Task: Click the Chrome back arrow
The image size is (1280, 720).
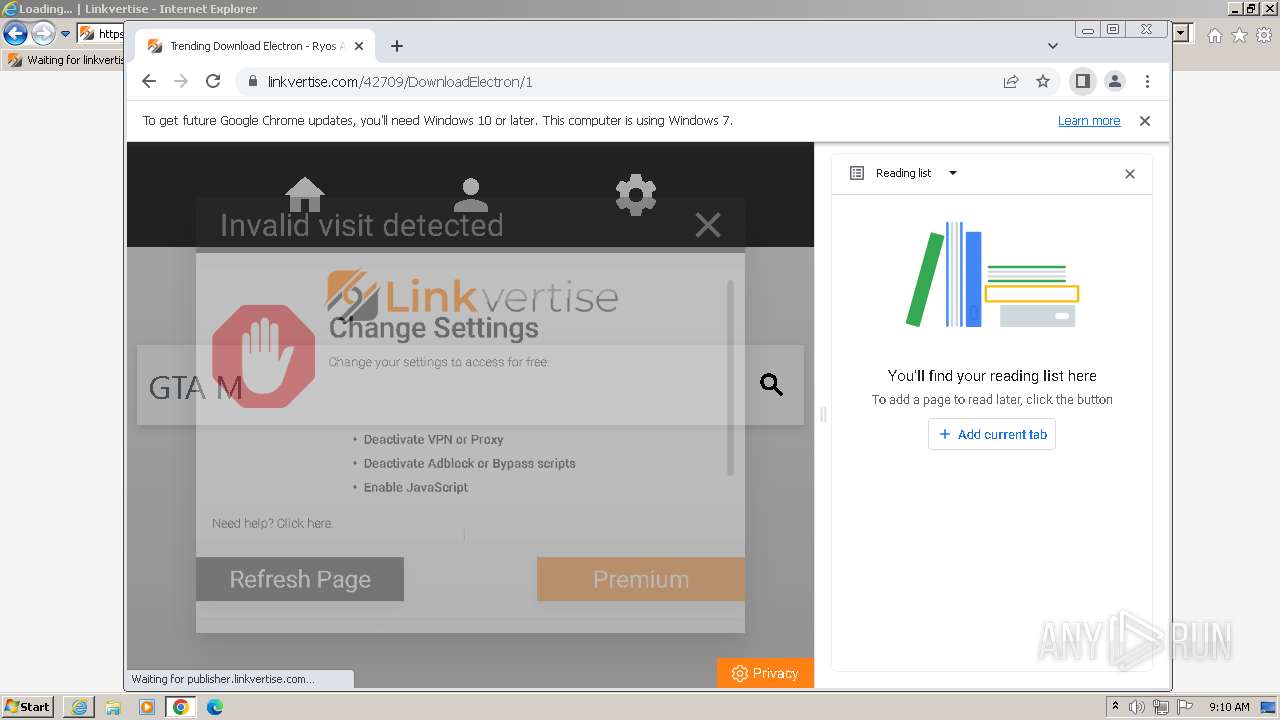Action: point(149,82)
